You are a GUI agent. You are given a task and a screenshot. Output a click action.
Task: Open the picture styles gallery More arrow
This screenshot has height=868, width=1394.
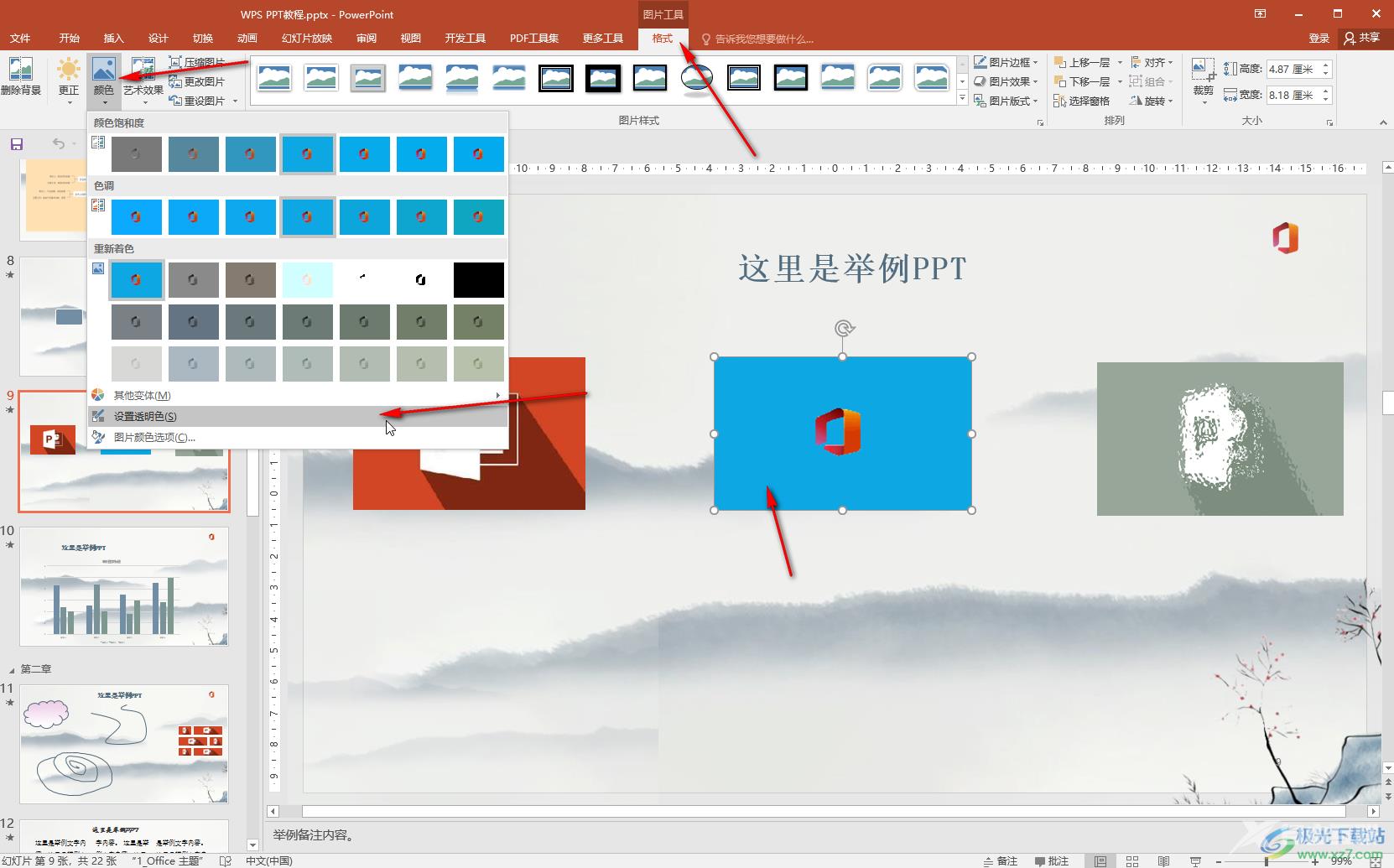[962, 99]
